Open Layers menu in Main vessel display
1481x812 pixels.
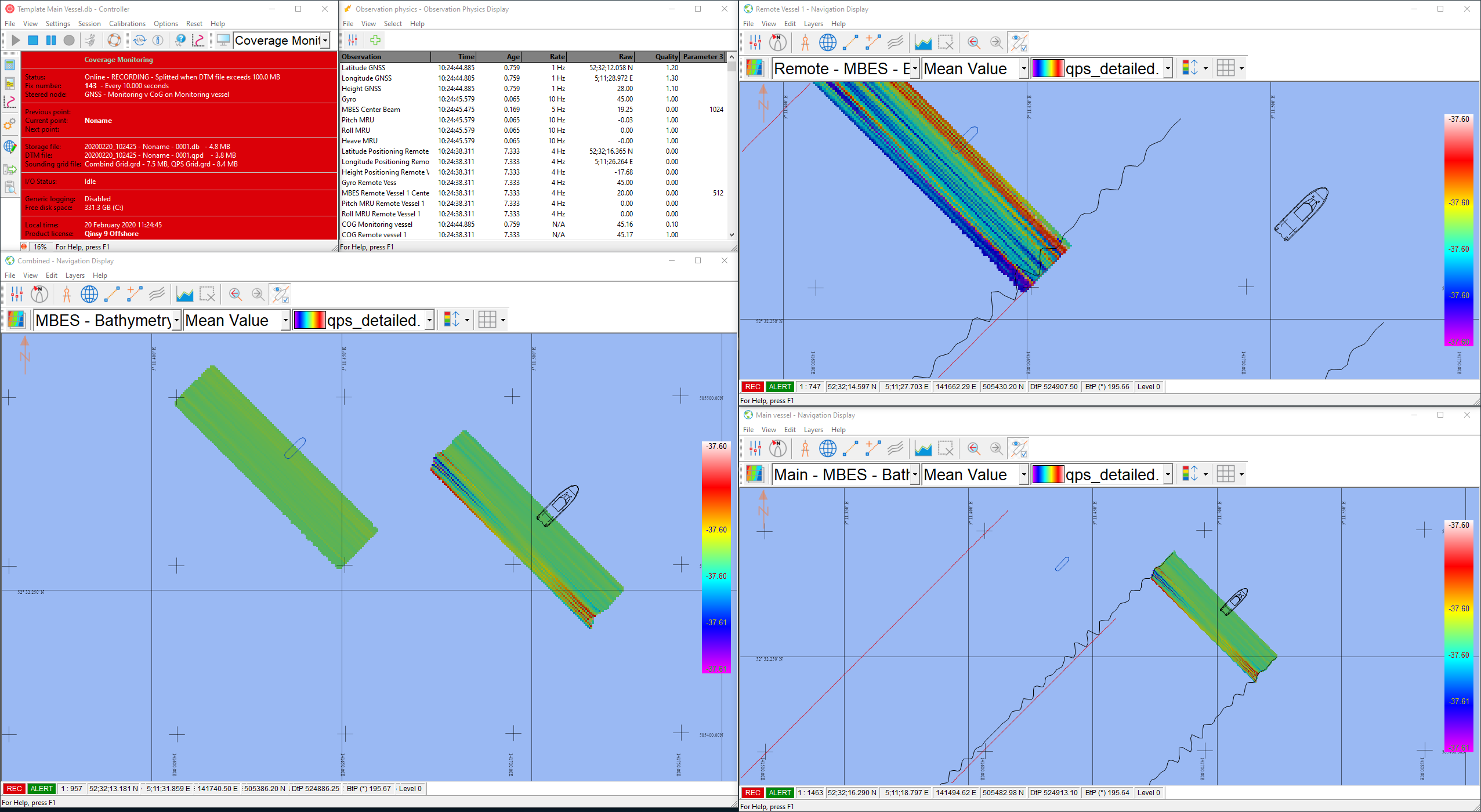coord(813,430)
